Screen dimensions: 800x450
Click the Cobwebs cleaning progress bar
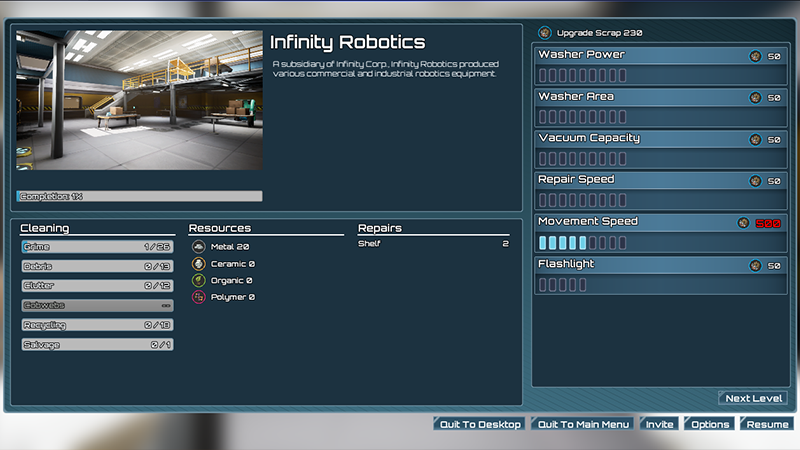[x=97, y=305]
